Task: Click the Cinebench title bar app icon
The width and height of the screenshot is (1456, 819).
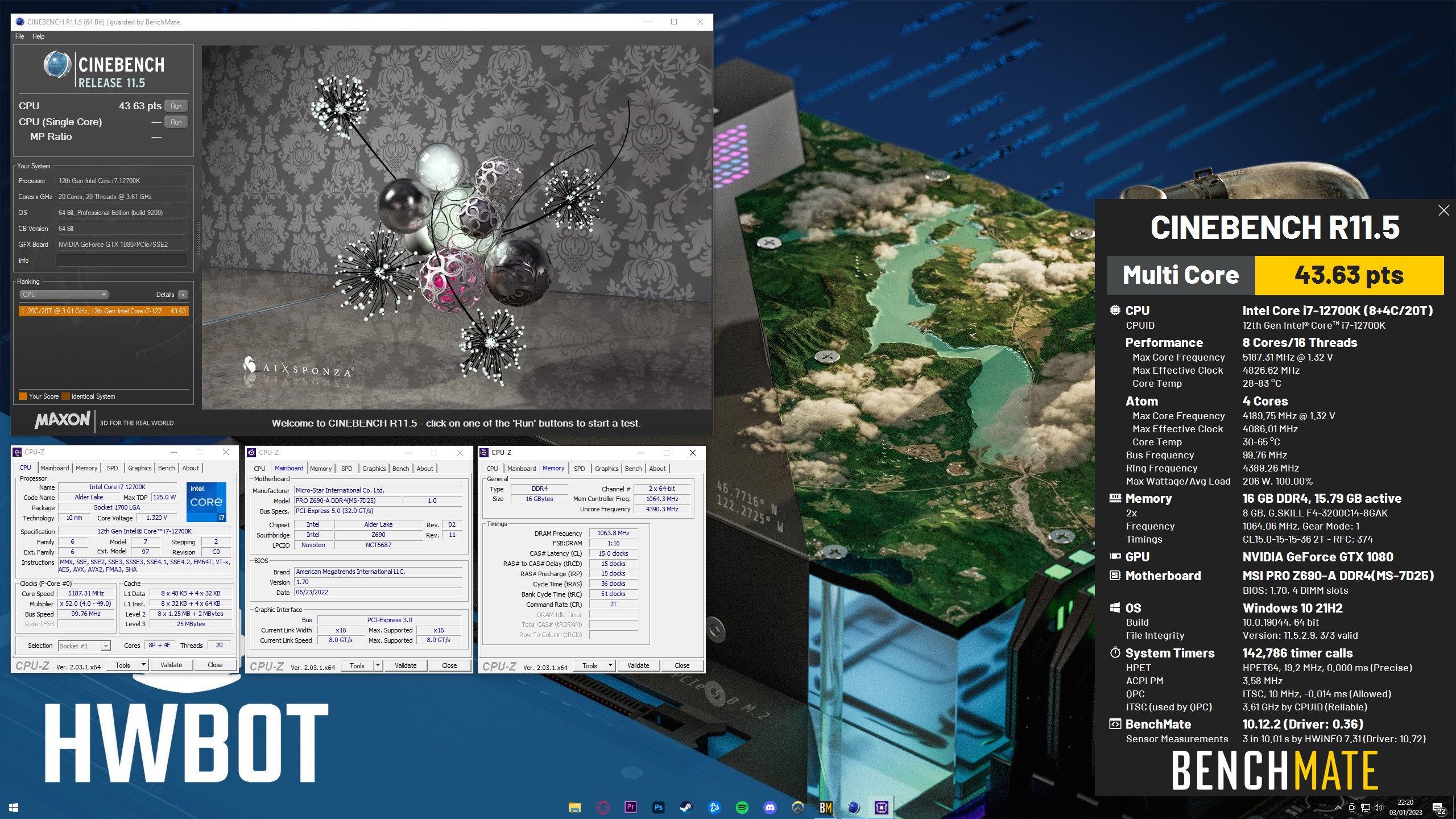Action: point(20,22)
